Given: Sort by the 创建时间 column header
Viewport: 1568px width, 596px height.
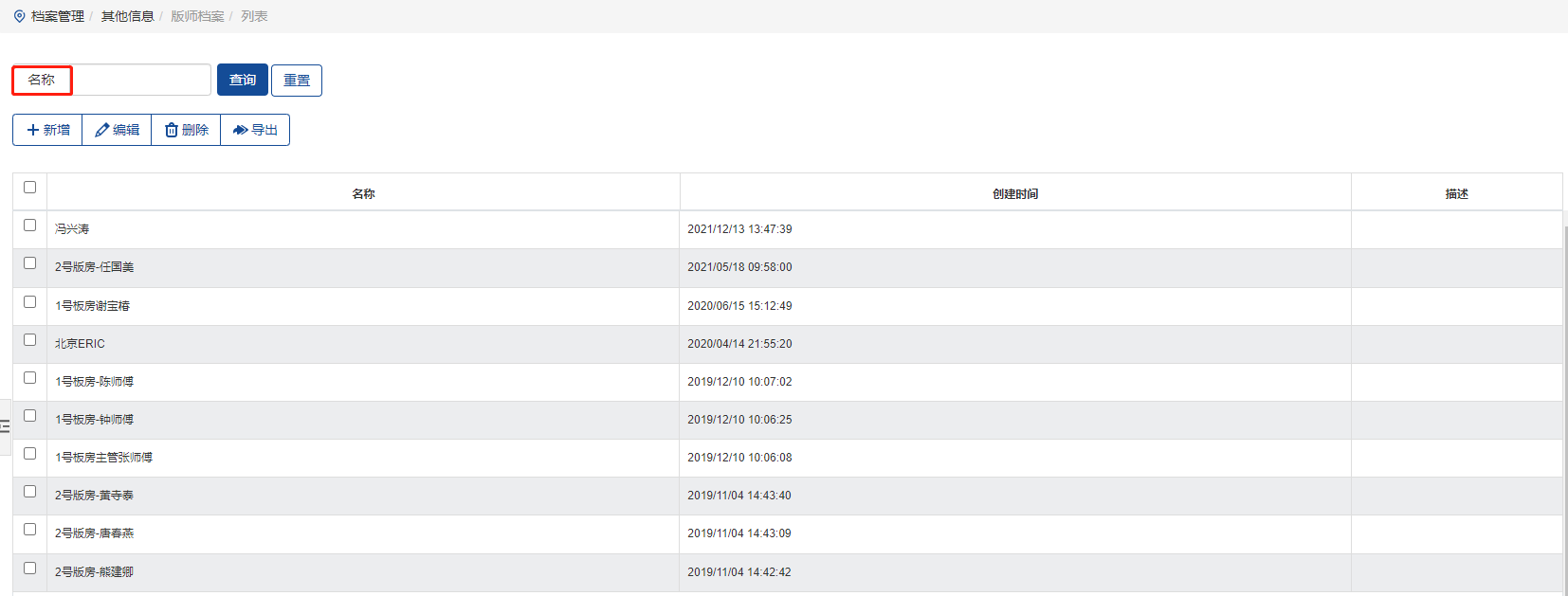Looking at the screenshot, I should pos(1014,193).
